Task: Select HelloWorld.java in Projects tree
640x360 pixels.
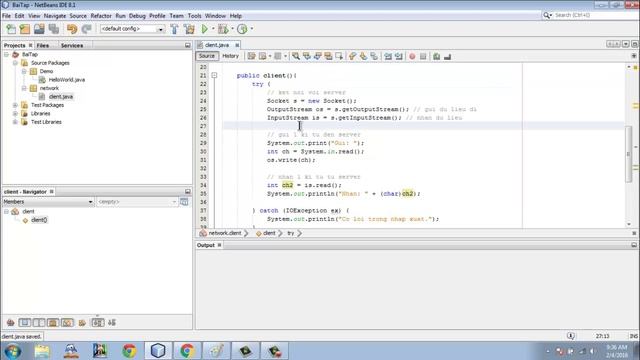Action: pyautogui.click(x=67, y=80)
